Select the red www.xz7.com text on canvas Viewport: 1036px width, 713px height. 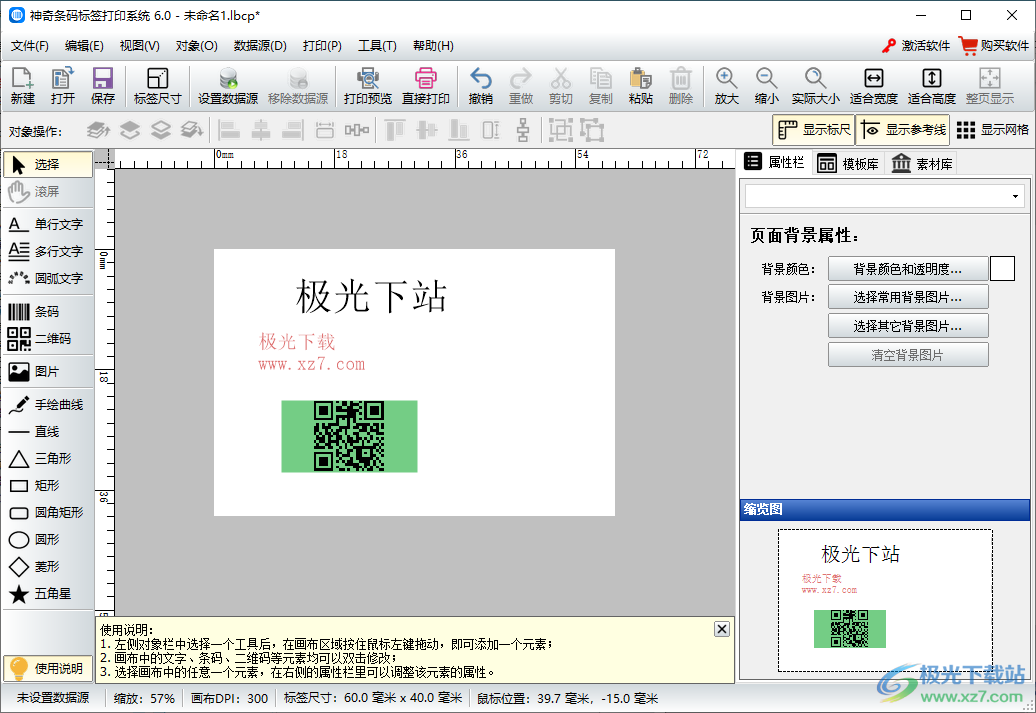[x=311, y=364]
